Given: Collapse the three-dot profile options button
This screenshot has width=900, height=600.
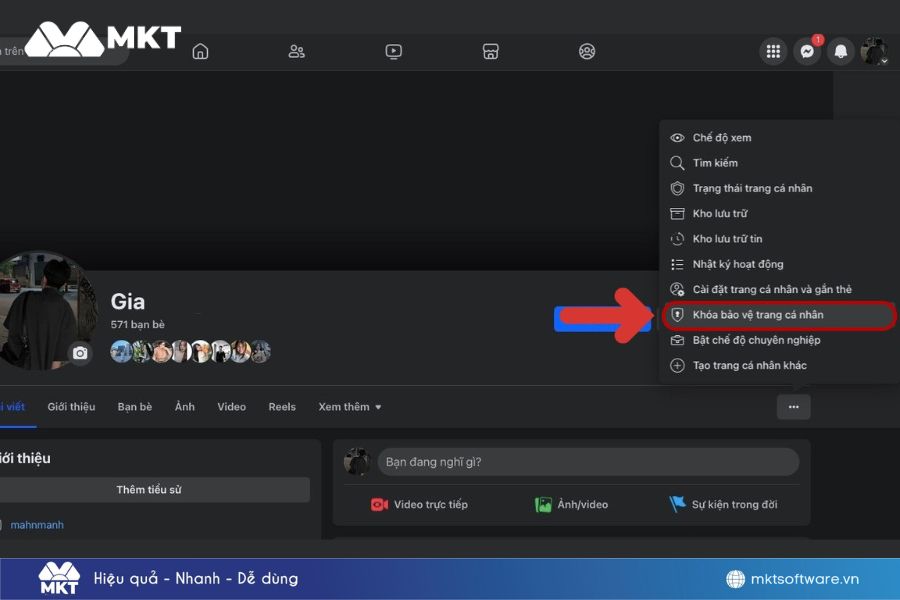Looking at the screenshot, I should point(793,407).
